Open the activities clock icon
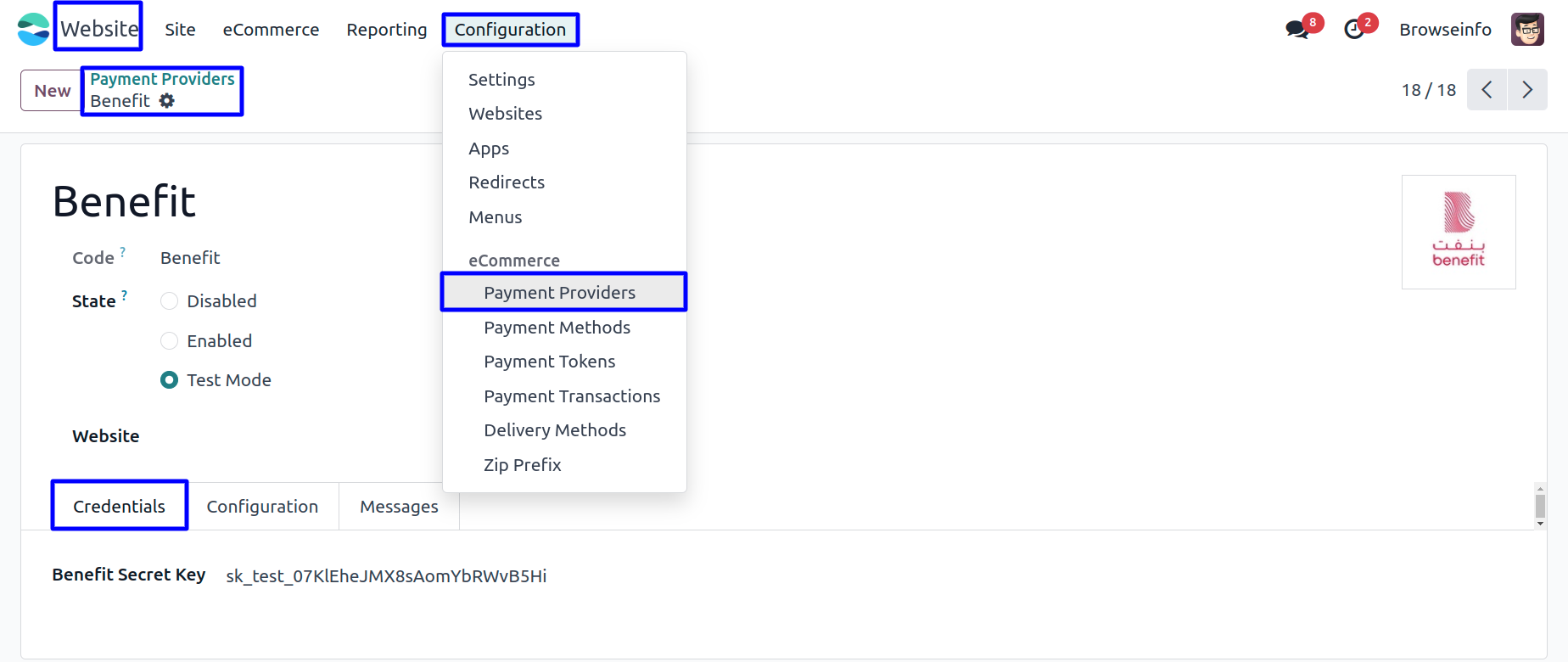 1354,30
